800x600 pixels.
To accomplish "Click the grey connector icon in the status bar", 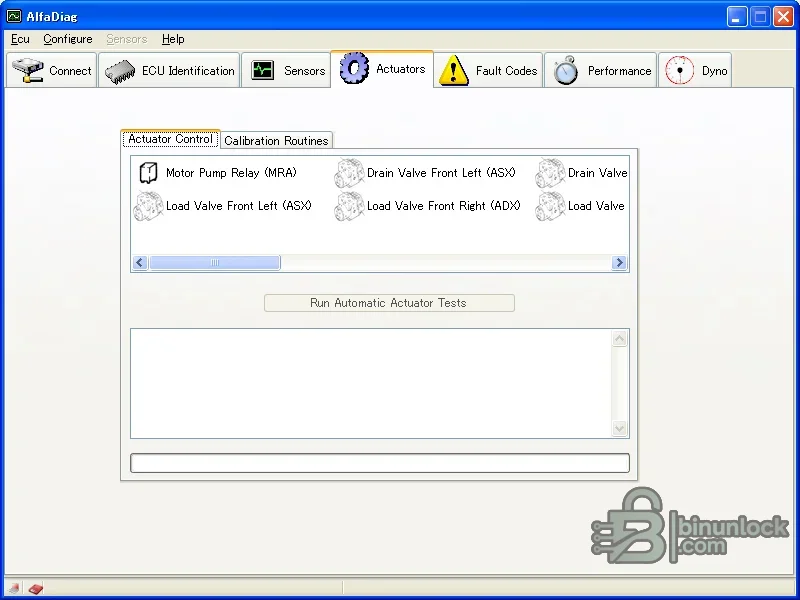I will pyautogui.click(x=14, y=589).
